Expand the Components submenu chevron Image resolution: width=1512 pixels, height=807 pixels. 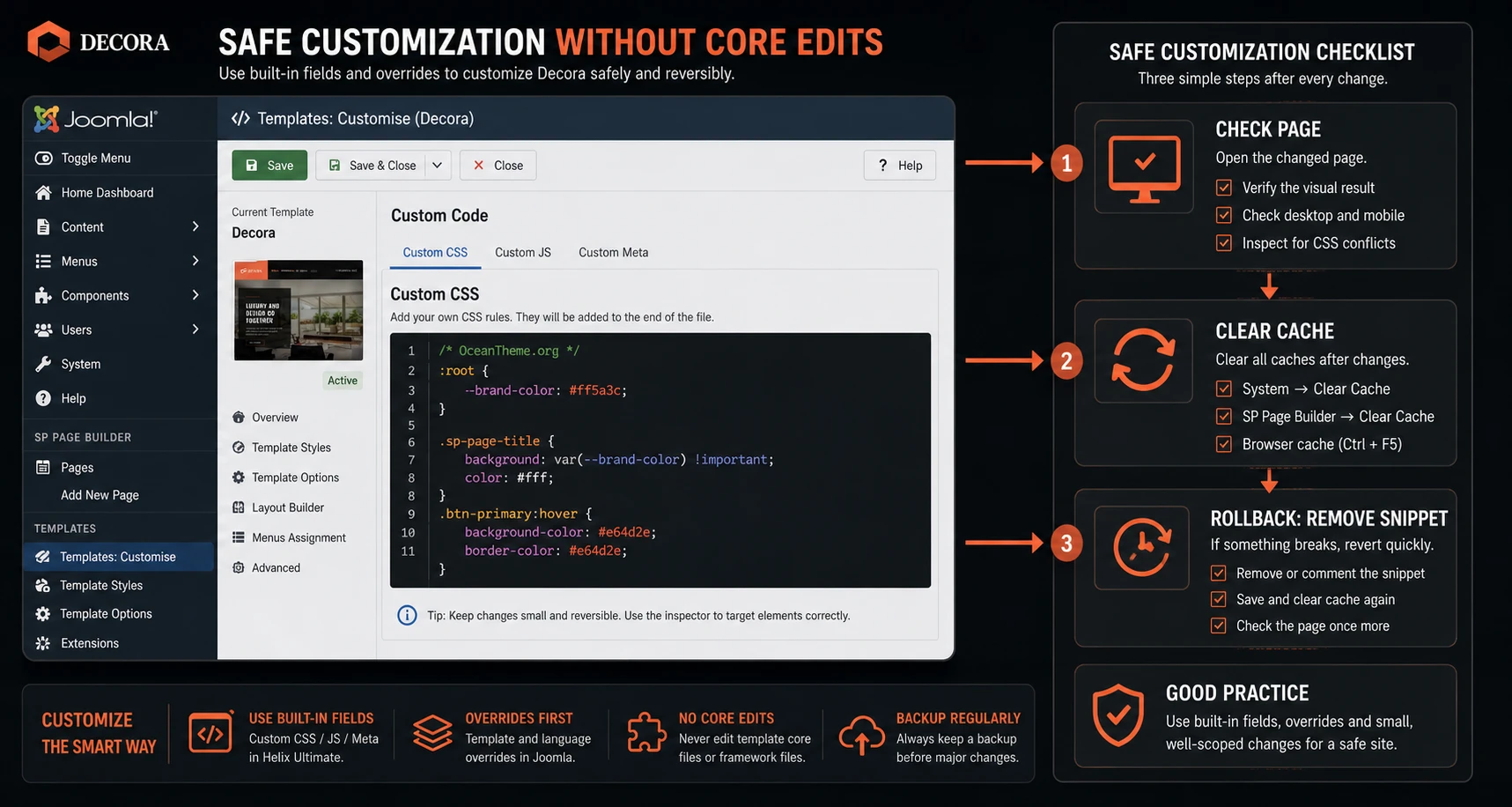195,295
